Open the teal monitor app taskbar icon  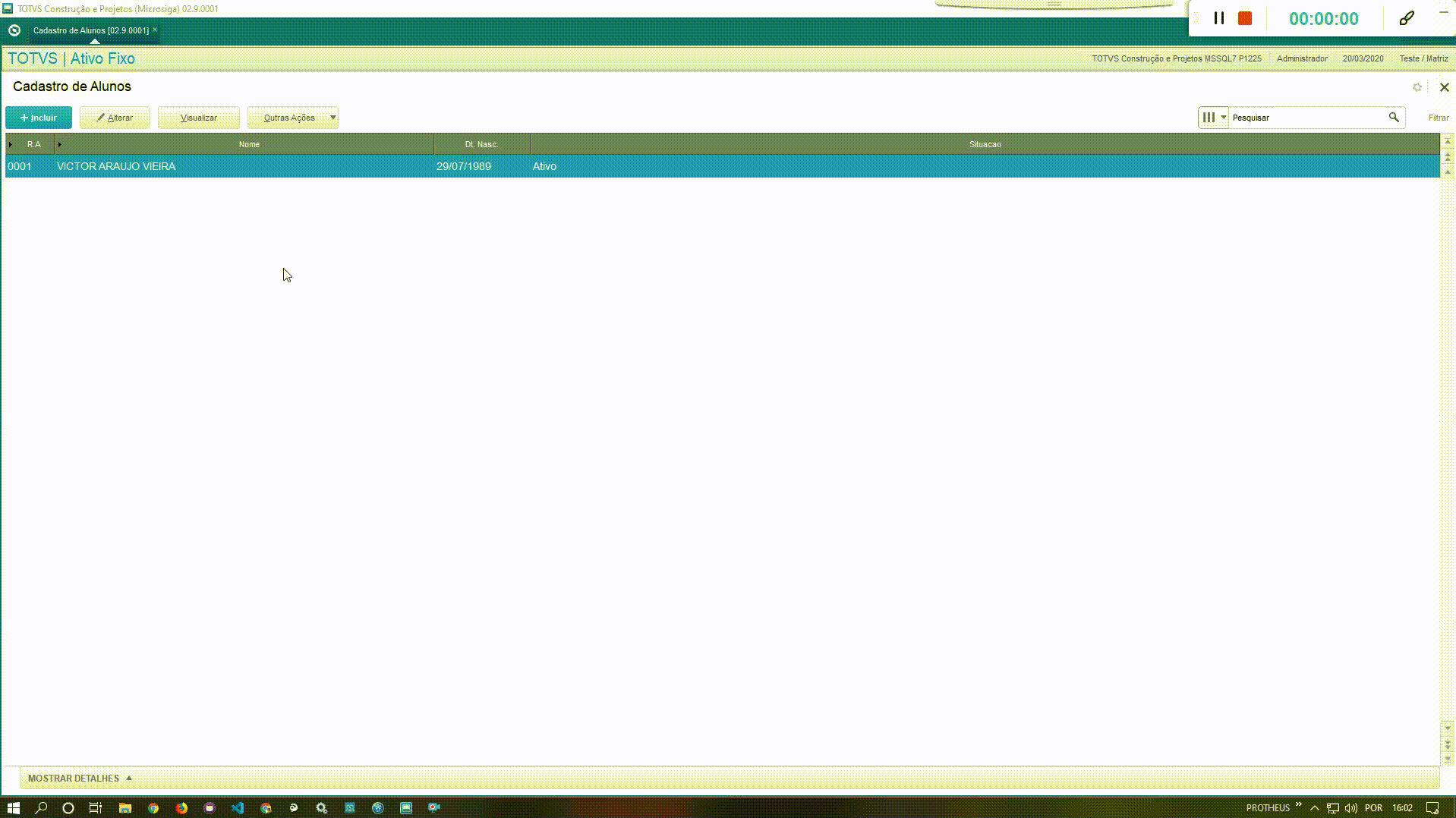click(x=350, y=808)
